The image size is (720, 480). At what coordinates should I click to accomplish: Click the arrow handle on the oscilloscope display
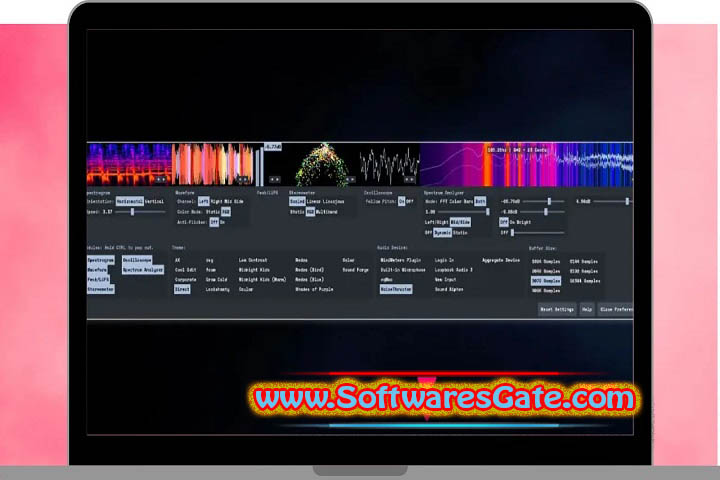410,180
